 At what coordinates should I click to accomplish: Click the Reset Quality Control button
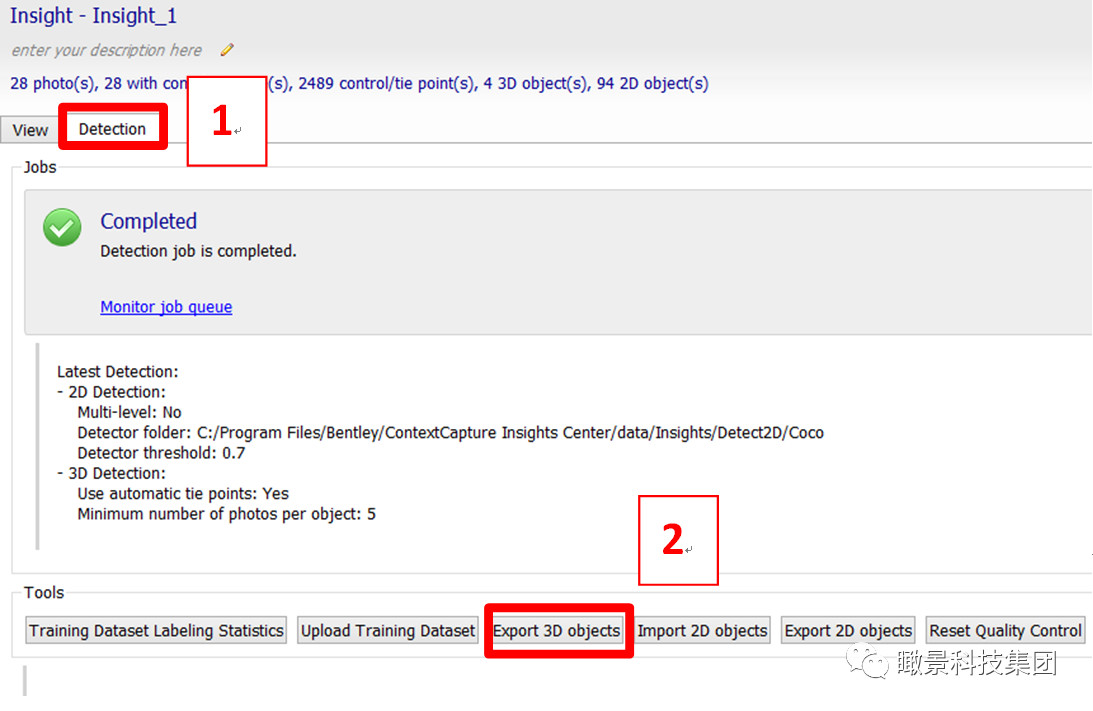[x=1005, y=630]
